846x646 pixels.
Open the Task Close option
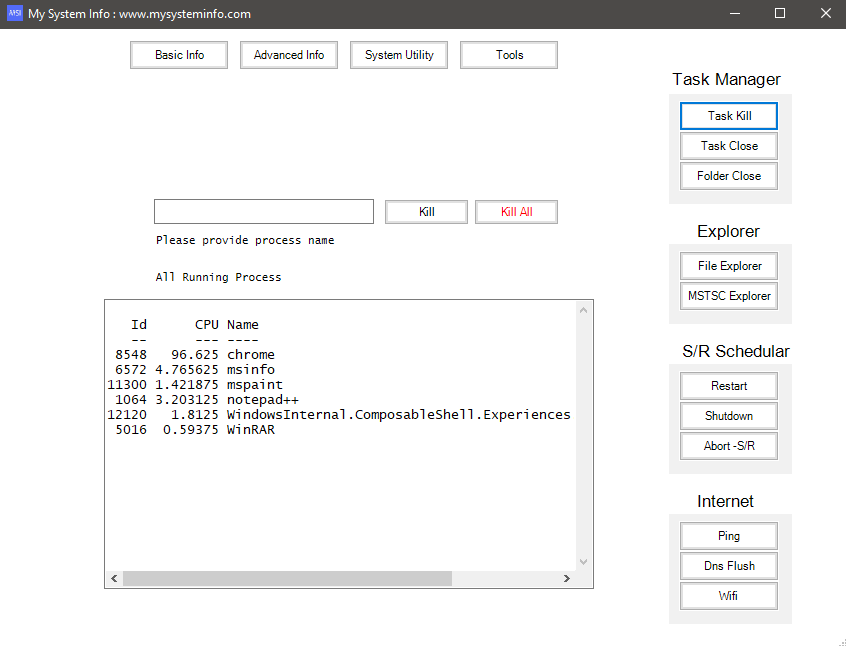pyautogui.click(x=729, y=146)
